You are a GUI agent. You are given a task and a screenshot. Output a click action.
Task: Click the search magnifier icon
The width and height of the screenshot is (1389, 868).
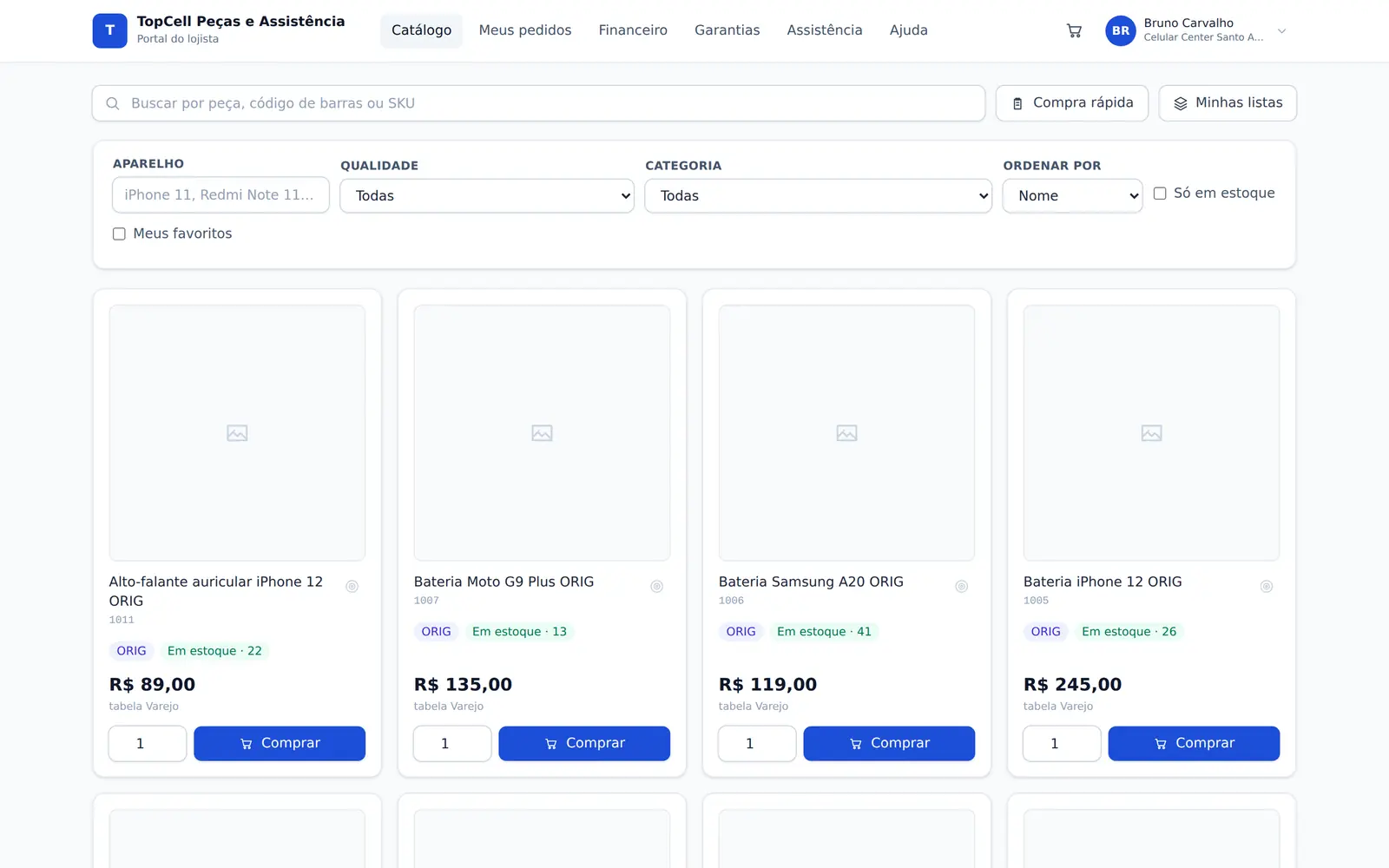pyautogui.click(x=113, y=103)
